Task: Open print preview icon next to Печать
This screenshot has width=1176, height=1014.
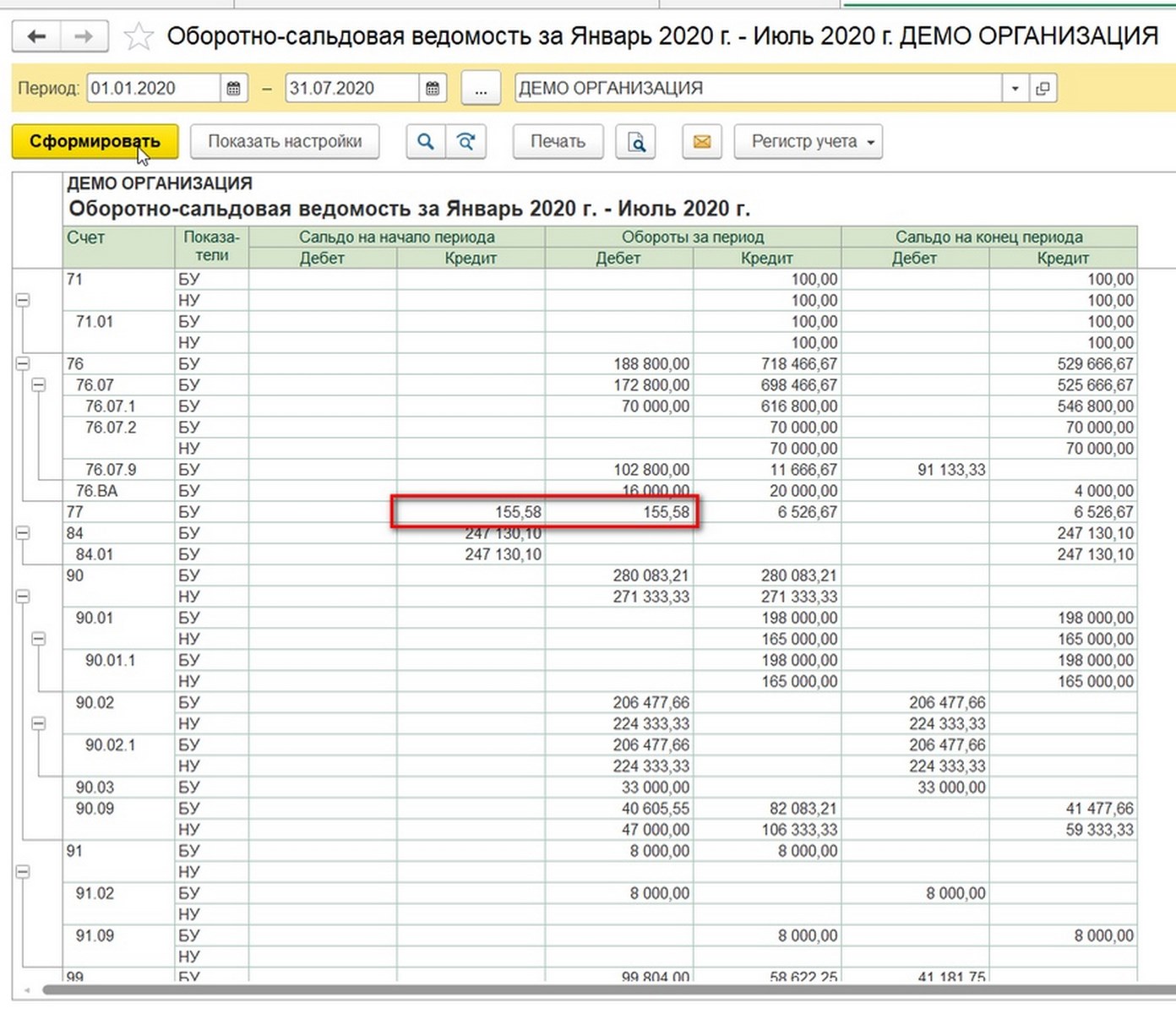Action: (x=636, y=142)
